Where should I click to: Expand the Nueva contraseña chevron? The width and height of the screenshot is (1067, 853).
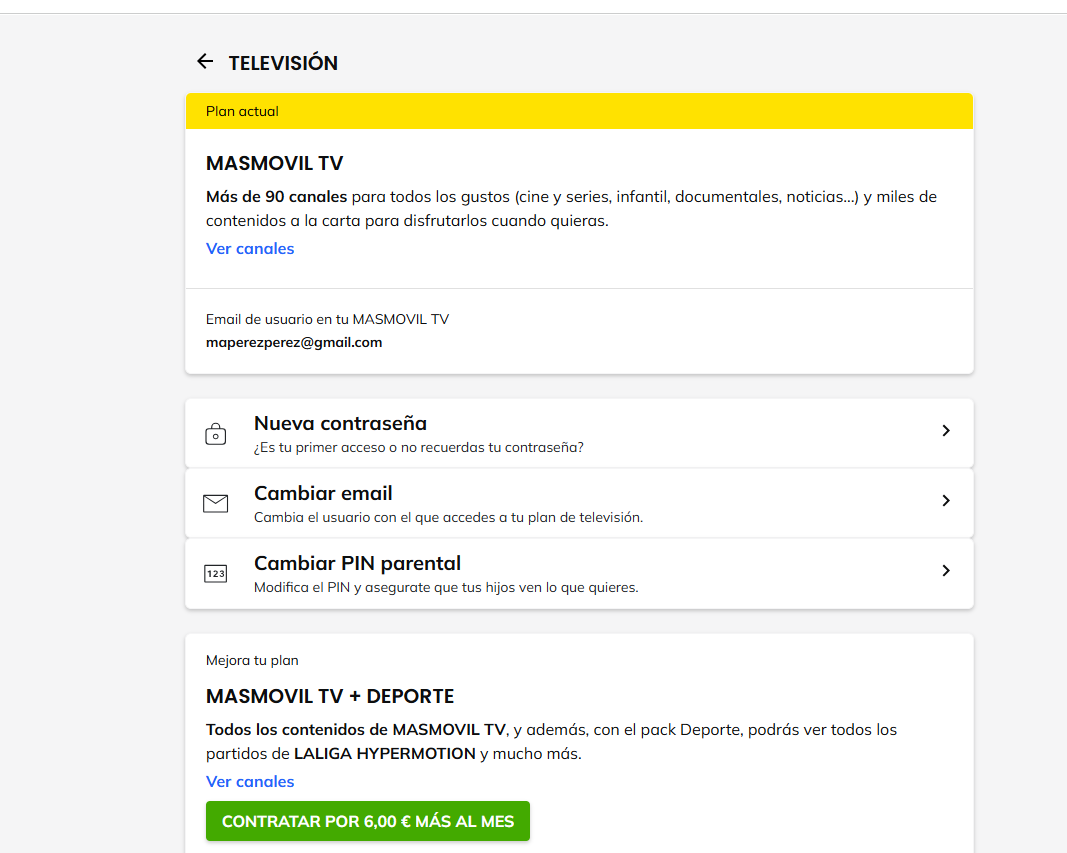click(x=946, y=431)
